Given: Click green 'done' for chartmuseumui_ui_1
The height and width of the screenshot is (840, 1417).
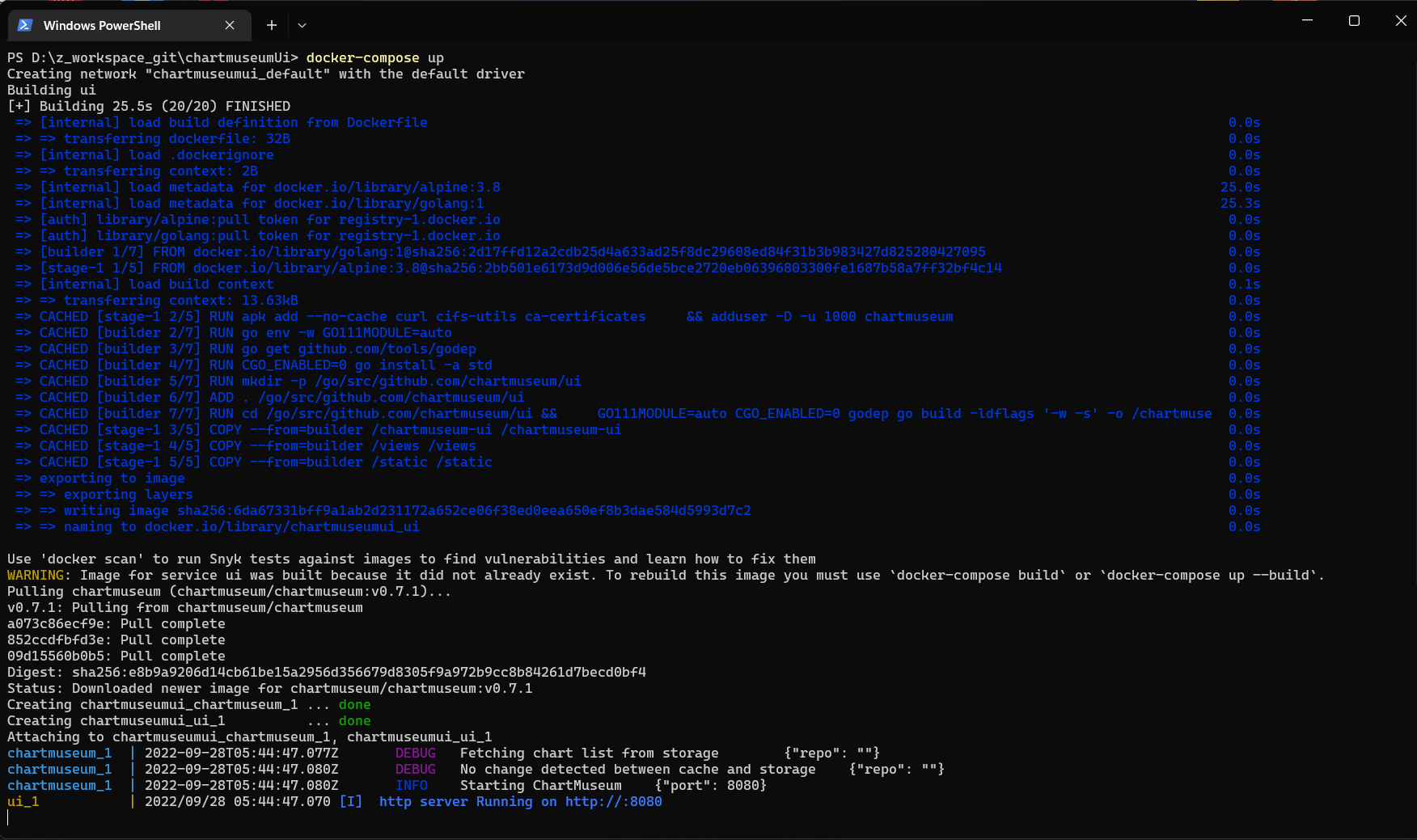Looking at the screenshot, I should click(x=355, y=720).
